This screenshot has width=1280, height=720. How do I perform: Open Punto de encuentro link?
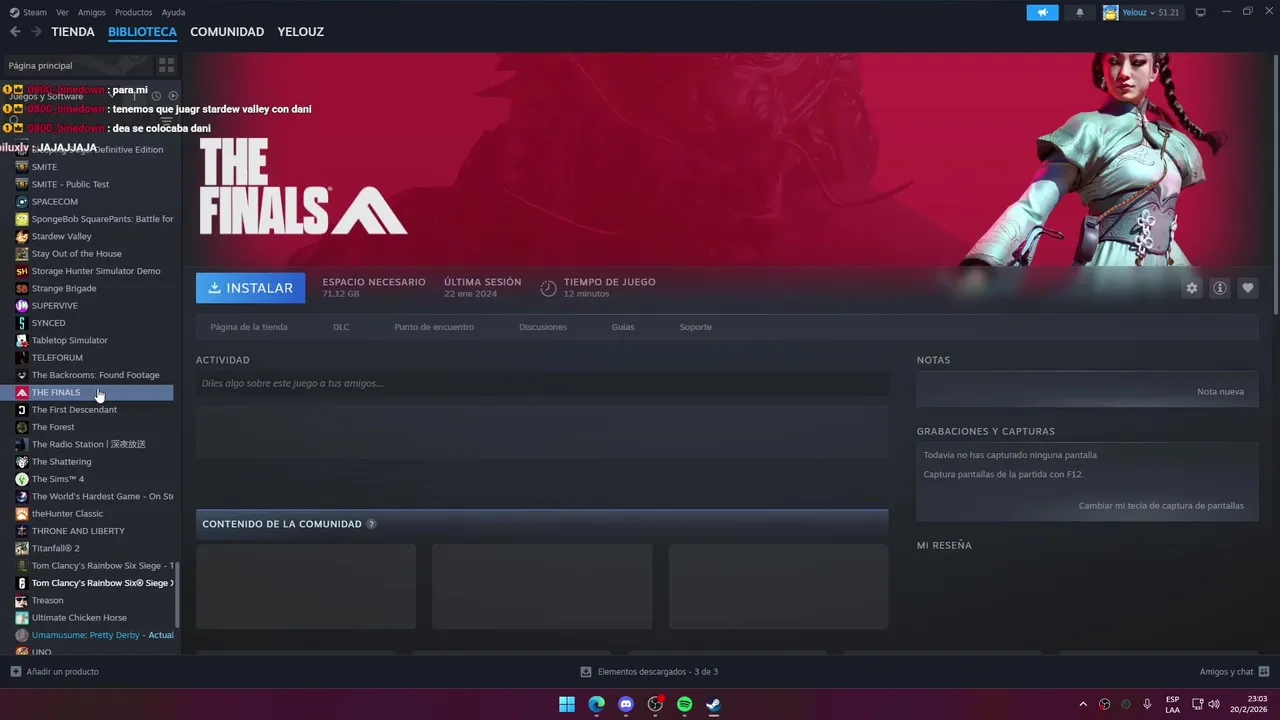point(434,327)
